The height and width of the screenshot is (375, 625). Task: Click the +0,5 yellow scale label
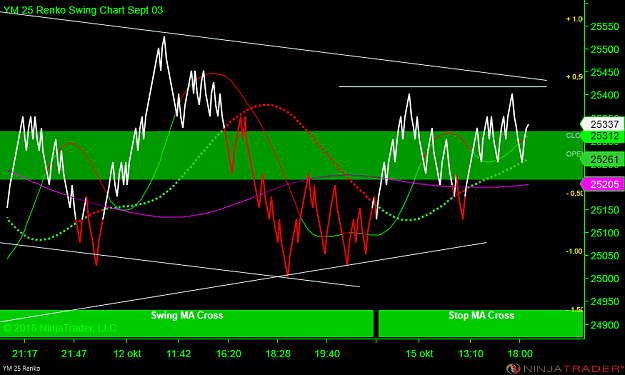pos(574,77)
